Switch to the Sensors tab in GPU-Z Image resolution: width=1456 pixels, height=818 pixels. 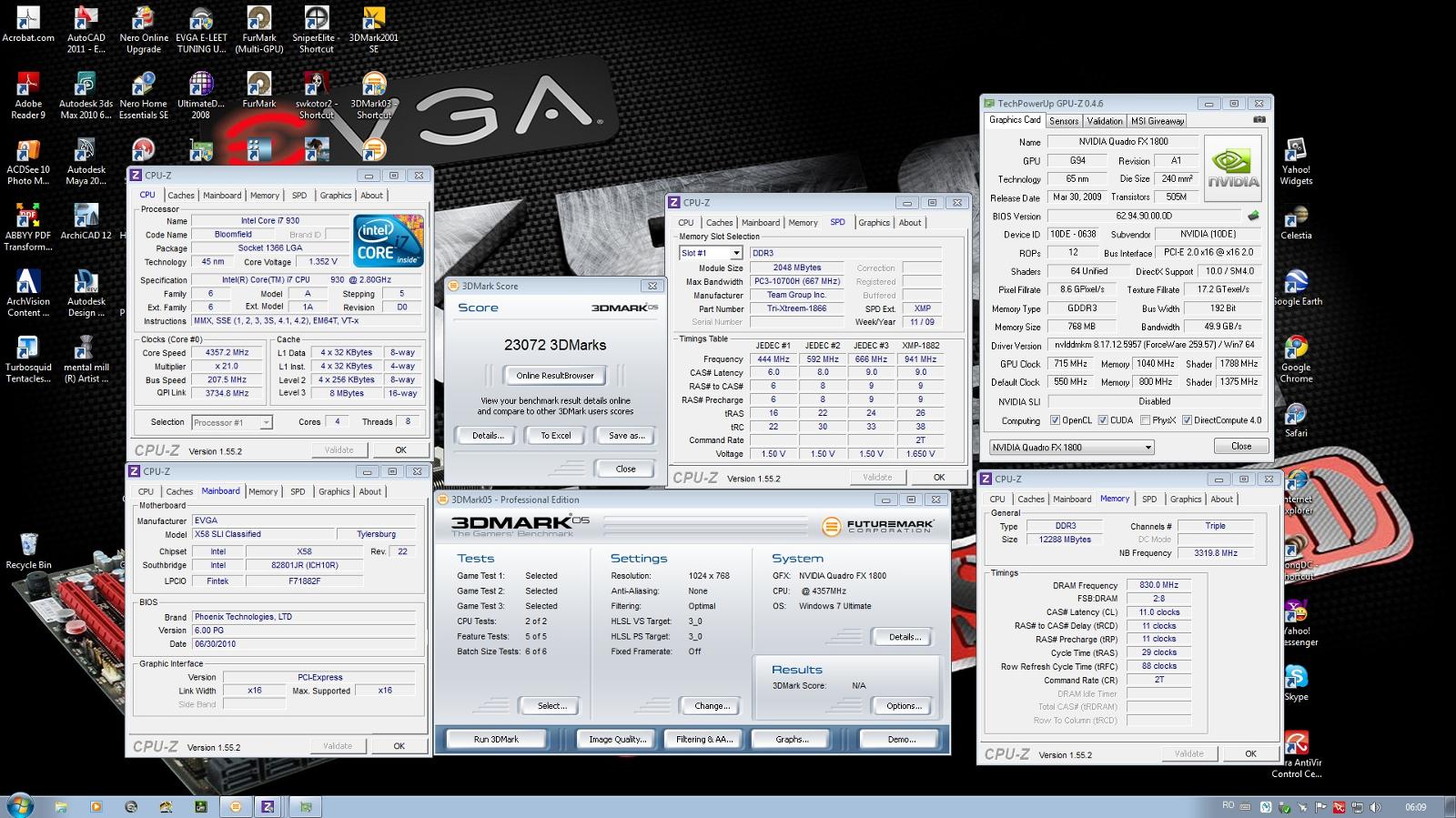tap(1064, 121)
